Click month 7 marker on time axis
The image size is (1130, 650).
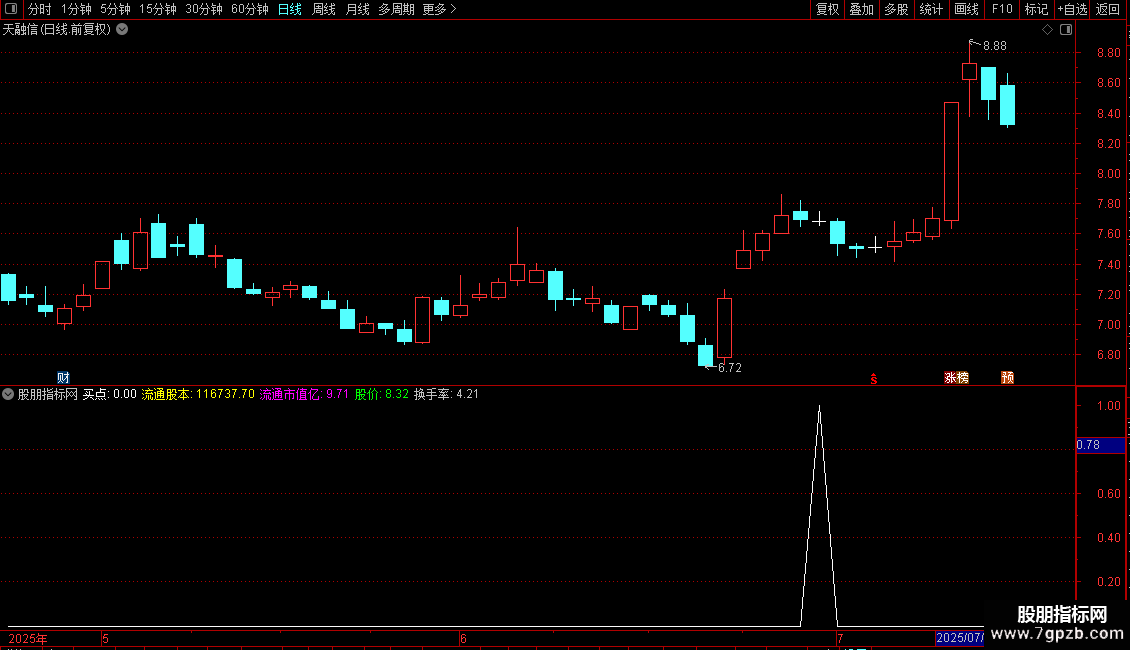tap(840, 638)
